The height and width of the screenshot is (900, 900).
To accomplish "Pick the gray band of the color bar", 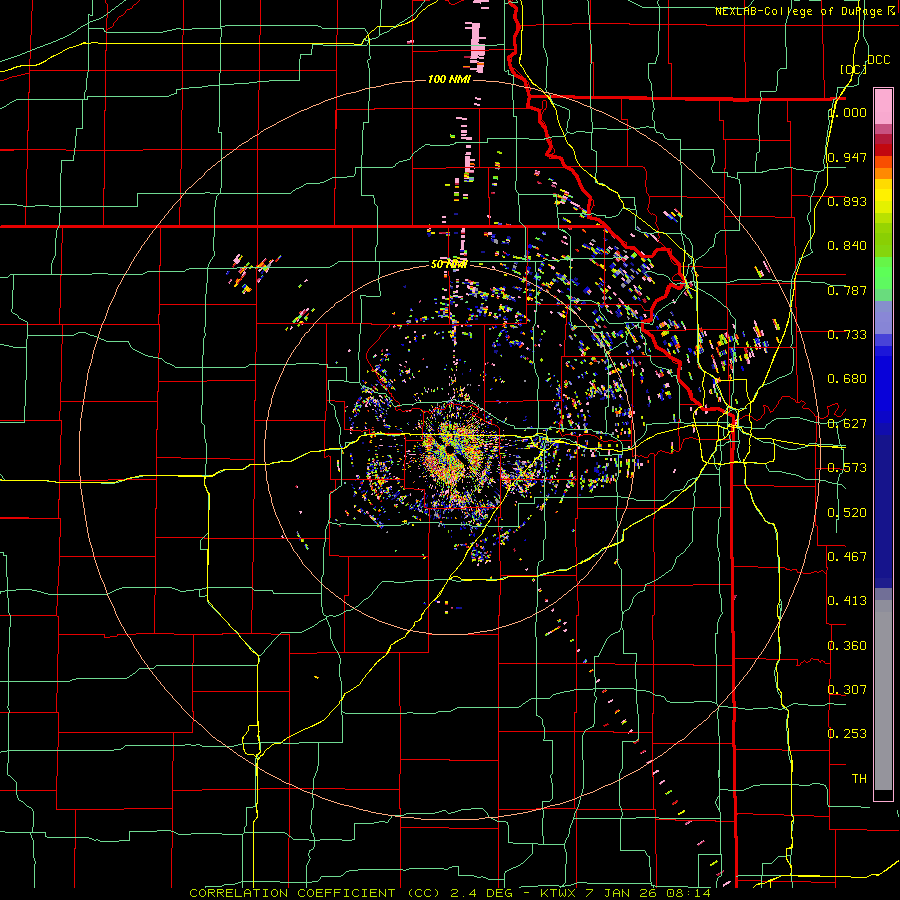I will [x=883, y=695].
